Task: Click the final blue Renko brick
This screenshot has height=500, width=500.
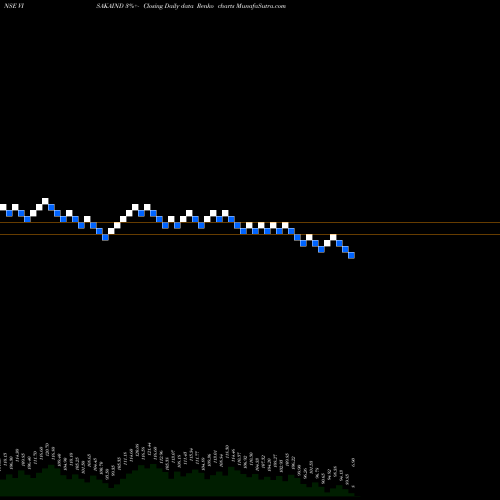Action: 351,255
